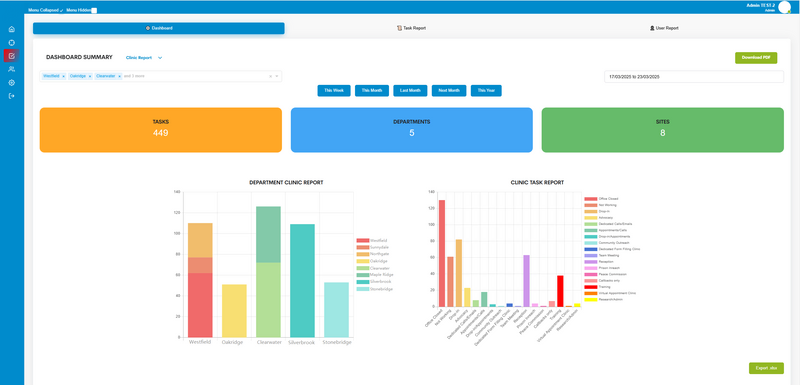
Task: Toggle Stonebridge legend swatch
Action: (362, 289)
